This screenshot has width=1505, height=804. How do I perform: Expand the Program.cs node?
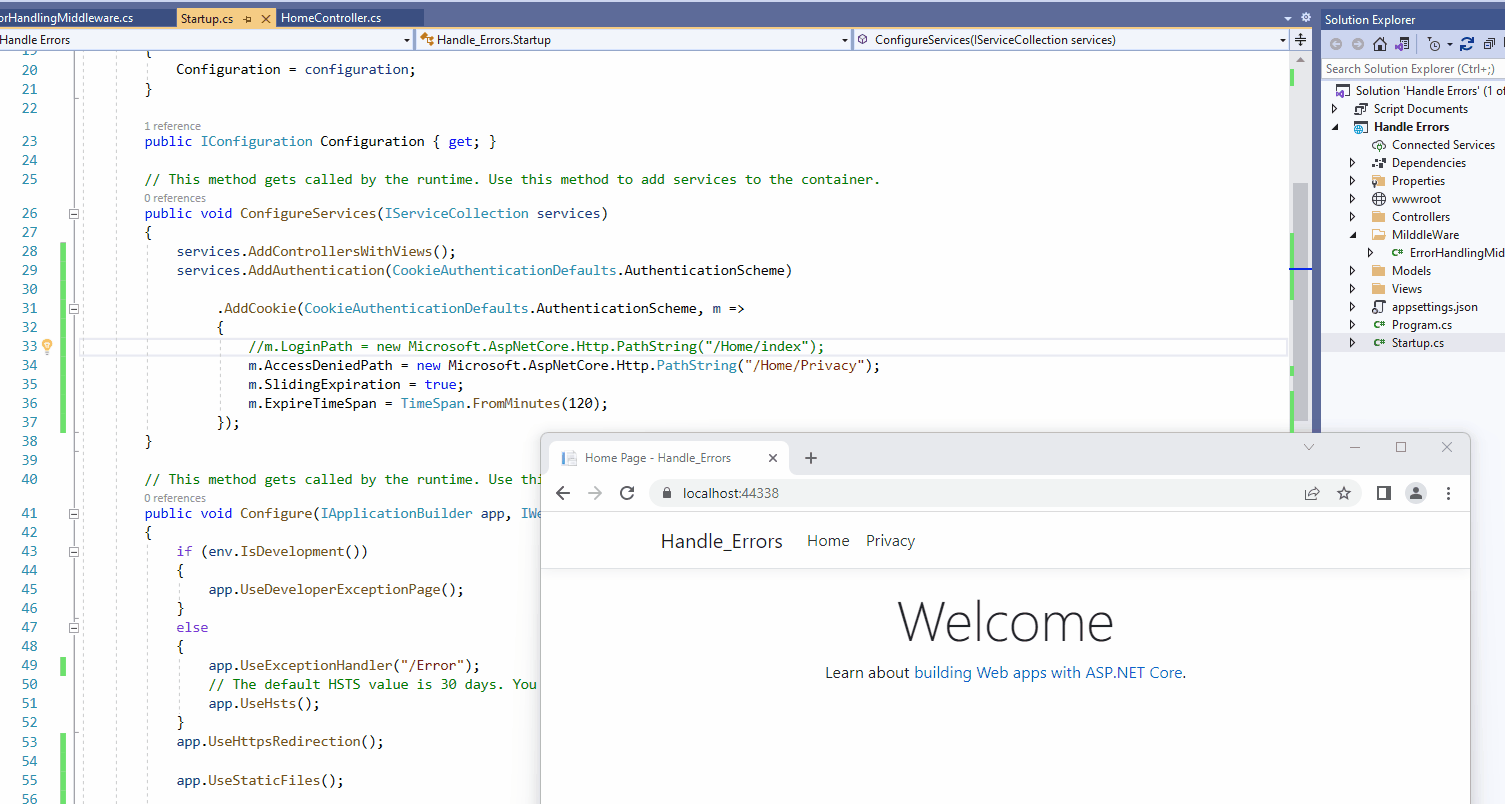point(1353,325)
